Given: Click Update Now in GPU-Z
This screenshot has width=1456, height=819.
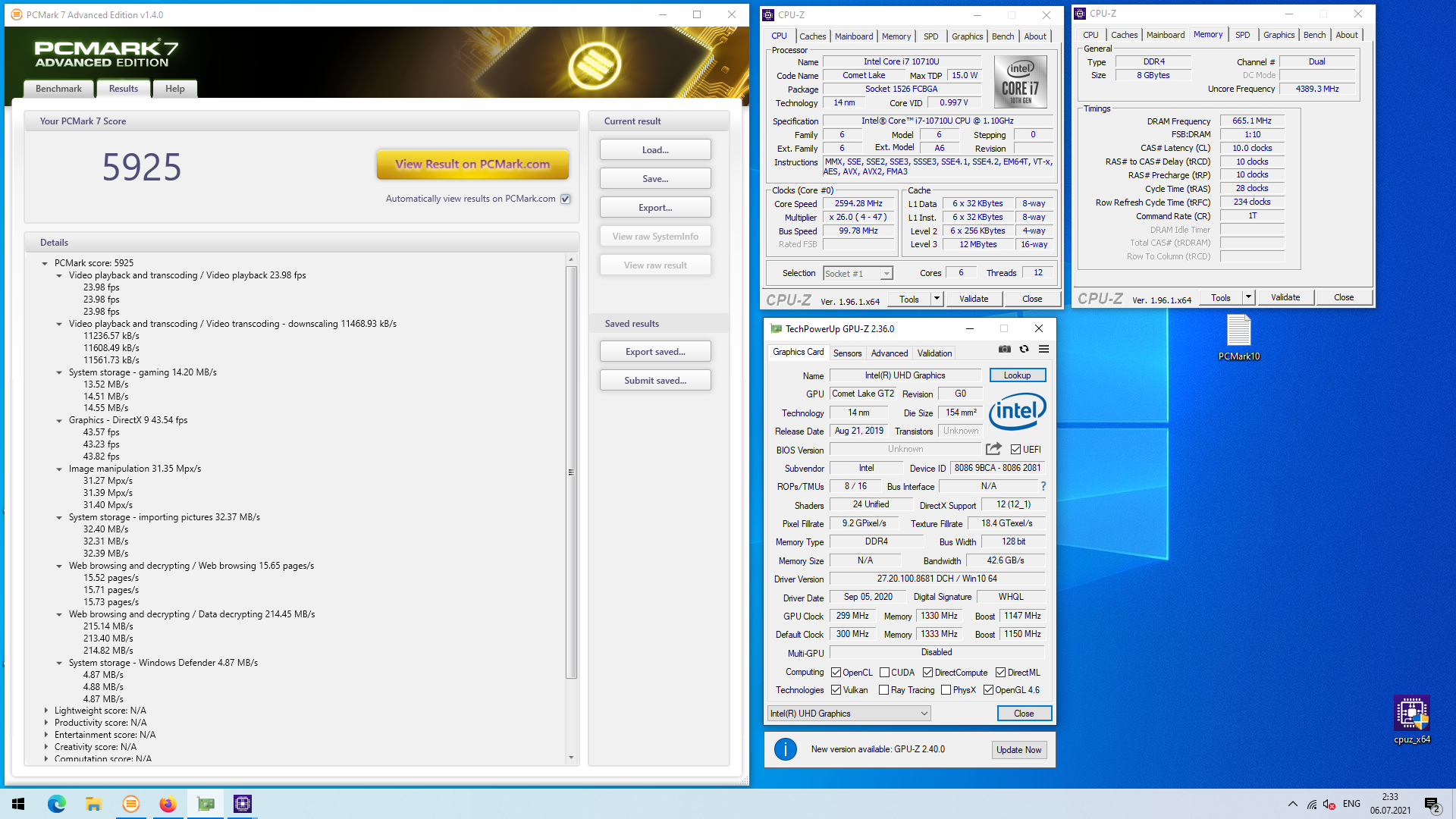Looking at the screenshot, I should 1018,749.
